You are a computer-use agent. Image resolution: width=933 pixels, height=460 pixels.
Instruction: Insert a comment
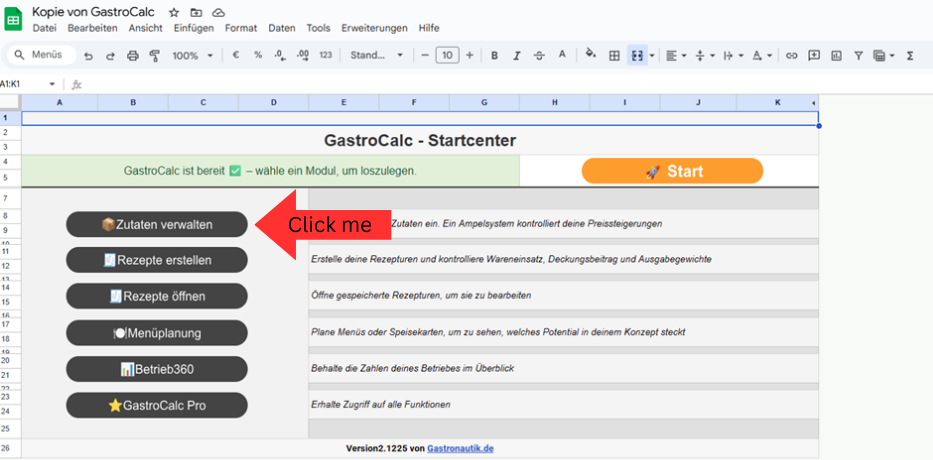tap(813, 55)
